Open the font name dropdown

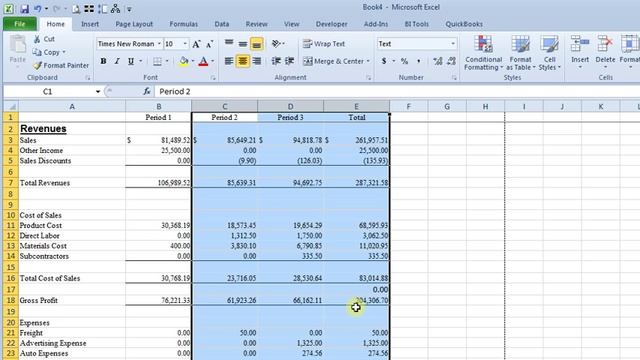pos(159,44)
